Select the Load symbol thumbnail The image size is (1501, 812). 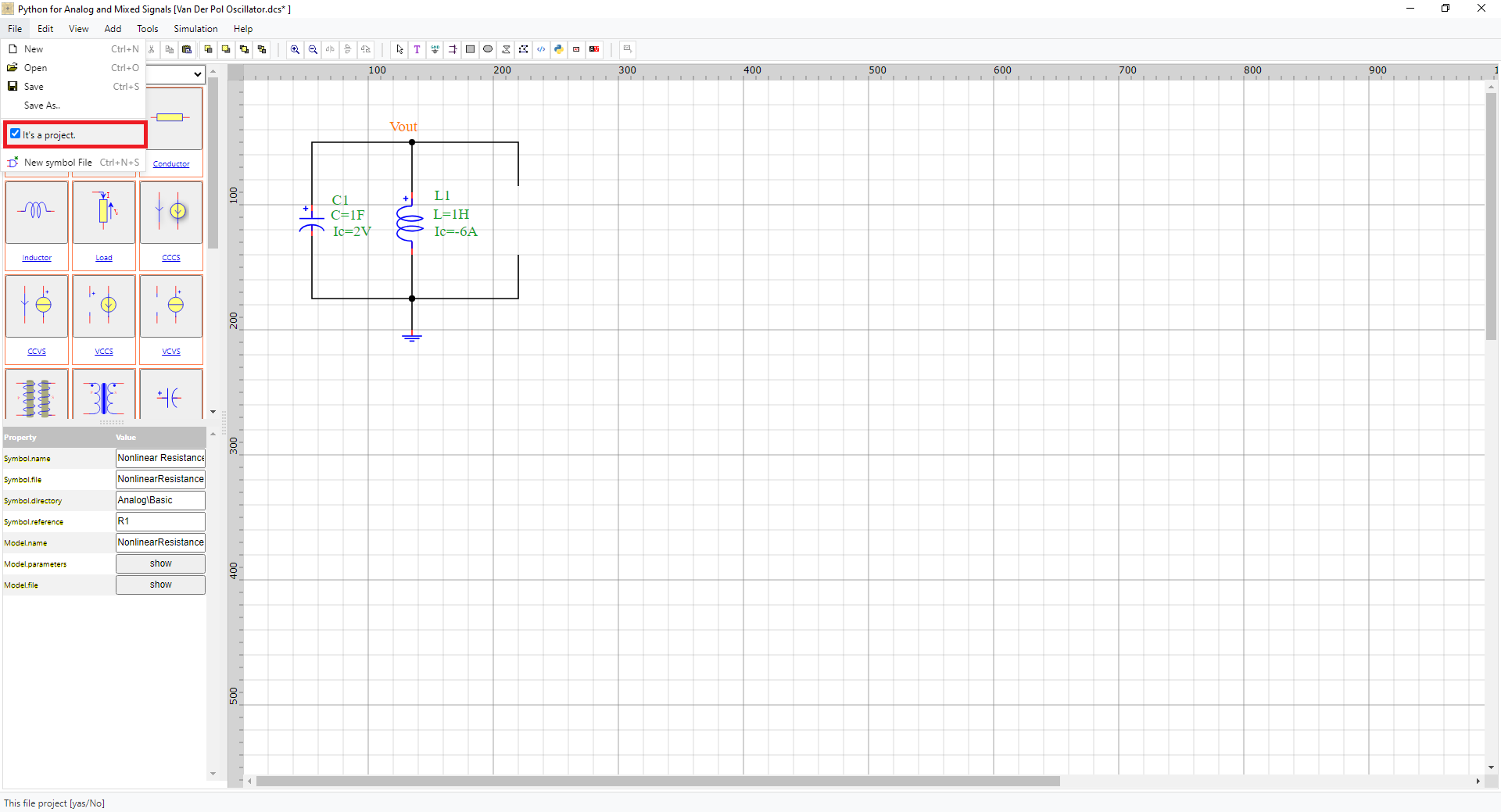coord(104,212)
